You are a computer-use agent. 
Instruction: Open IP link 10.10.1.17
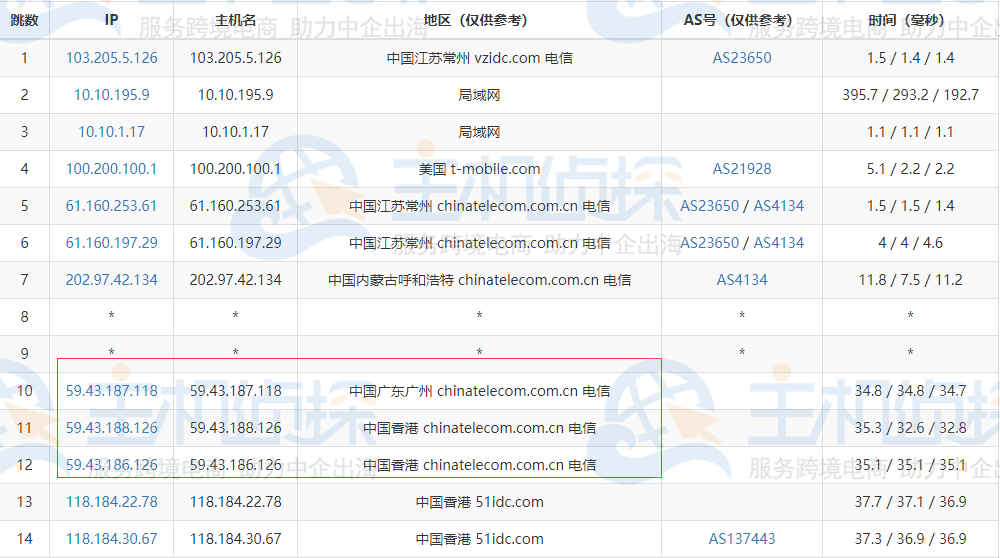pos(112,132)
